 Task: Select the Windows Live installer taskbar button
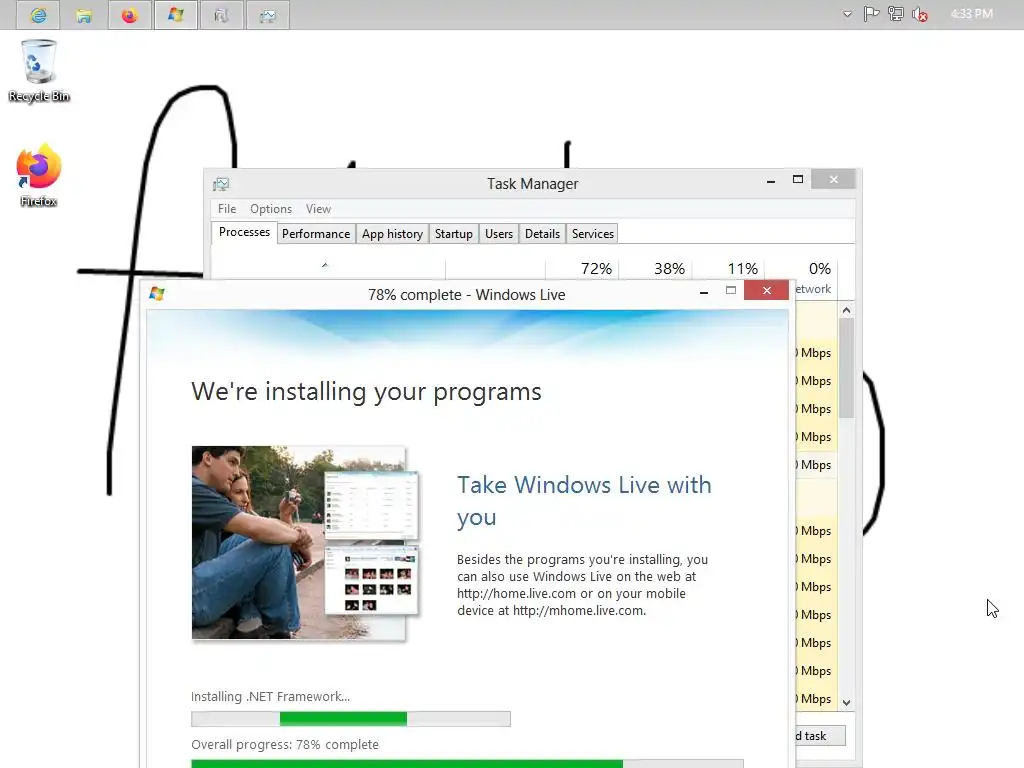[x=176, y=14]
